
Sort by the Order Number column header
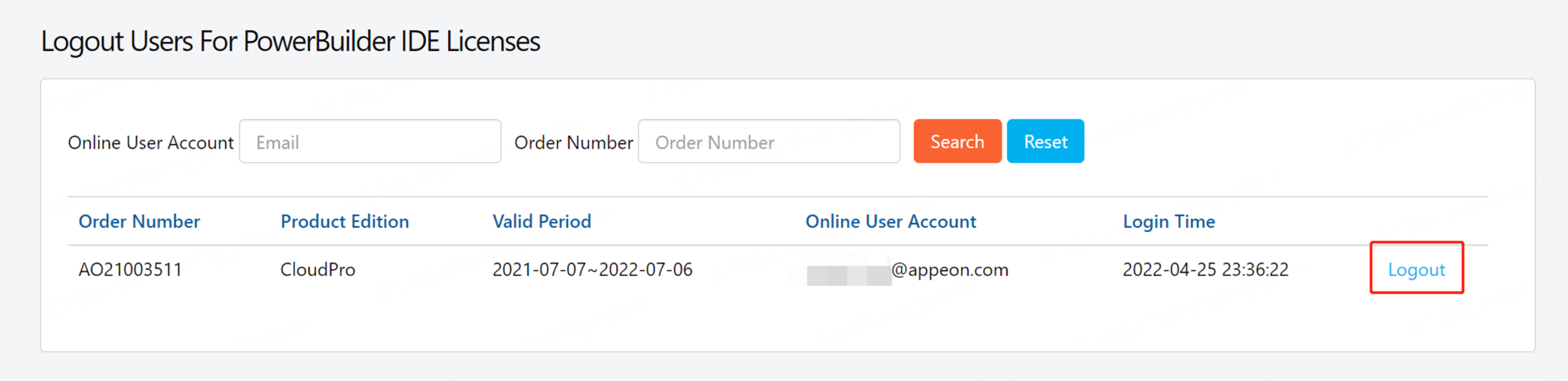(x=139, y=222)
